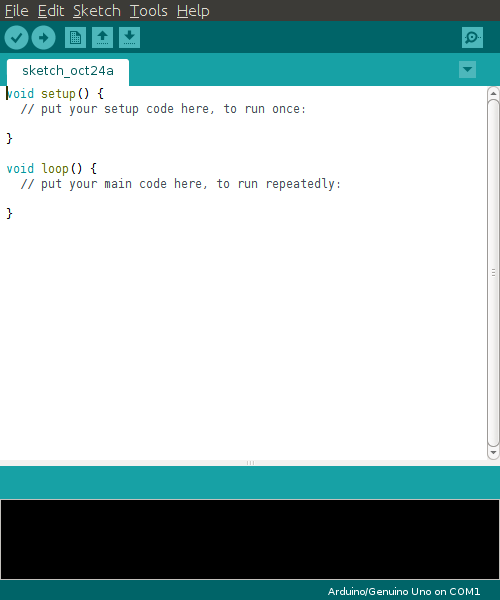Click the divider handle between editor and console
The image size is (500, 600).
[x=250, y=463]
